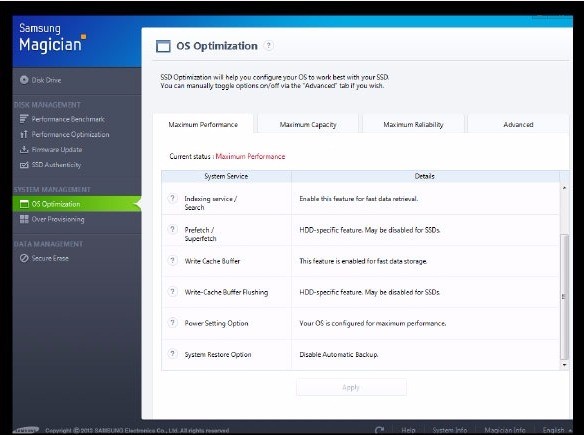The width and height of the screenshot is (584, 435).
Task: Switch to the Maximum Capacity tab
Action: (x=308, y=124)
